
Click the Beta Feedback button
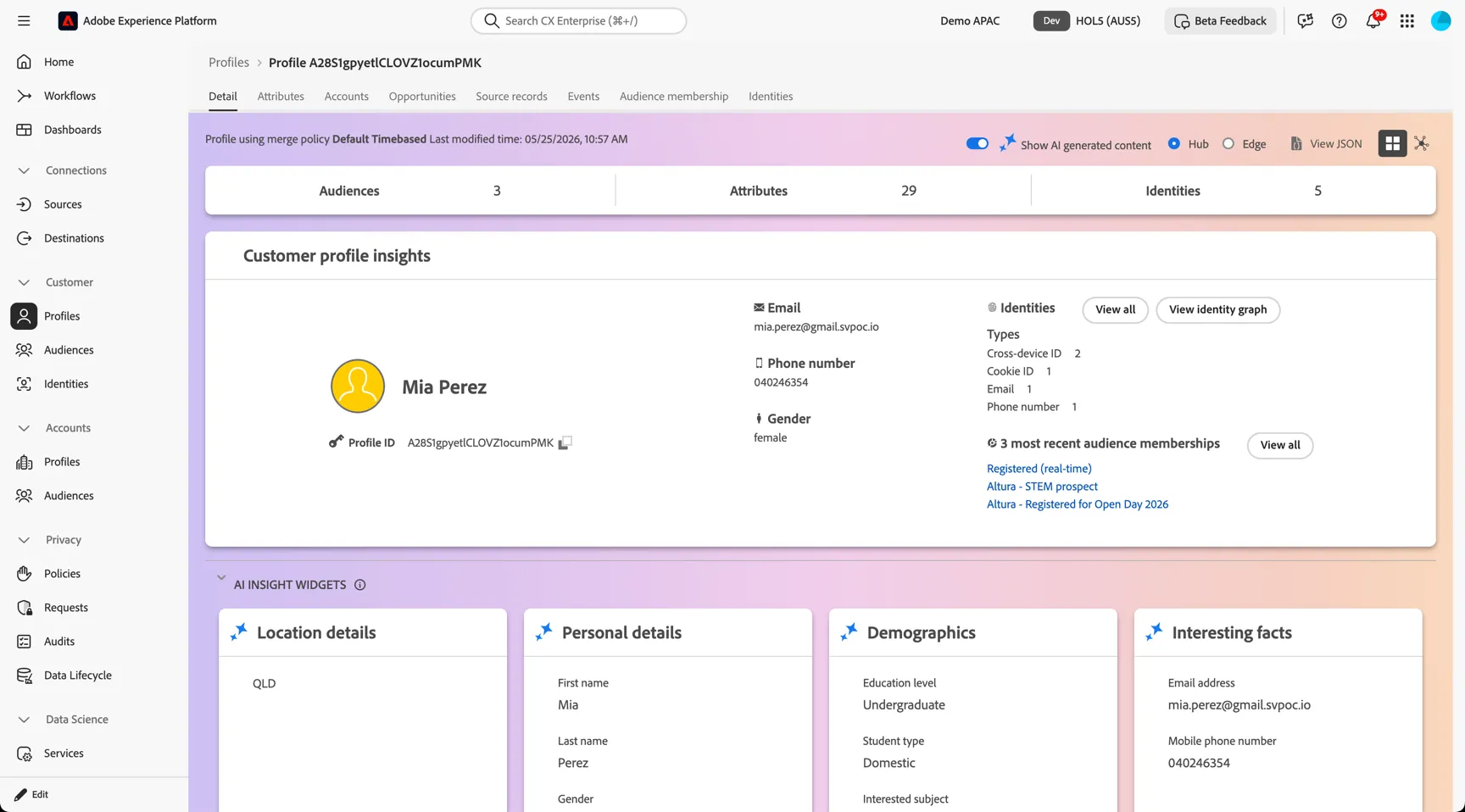[x=1221, y=21]
